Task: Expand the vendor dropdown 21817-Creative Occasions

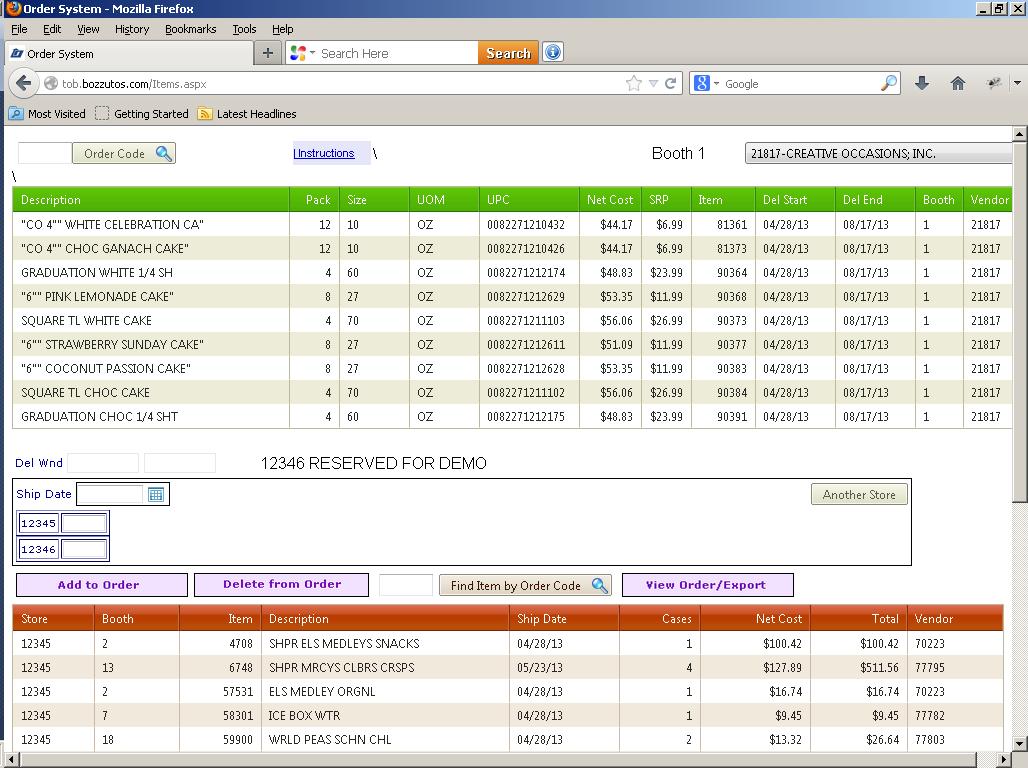Action: pos(880,153)
